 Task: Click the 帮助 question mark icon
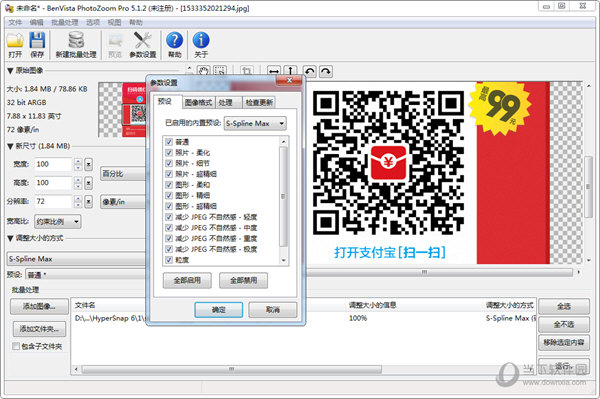174,40
